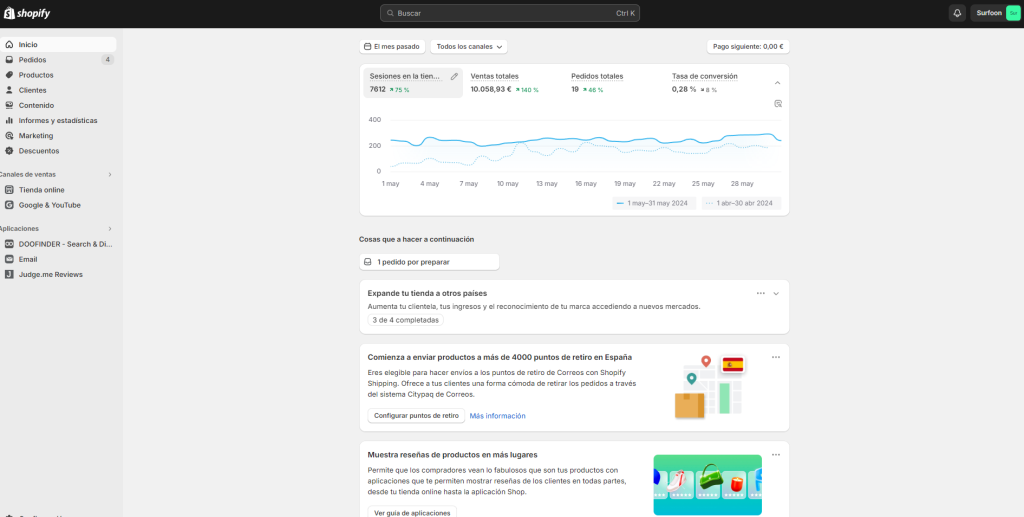Expand the Canales de ventas section

(110, 174)
